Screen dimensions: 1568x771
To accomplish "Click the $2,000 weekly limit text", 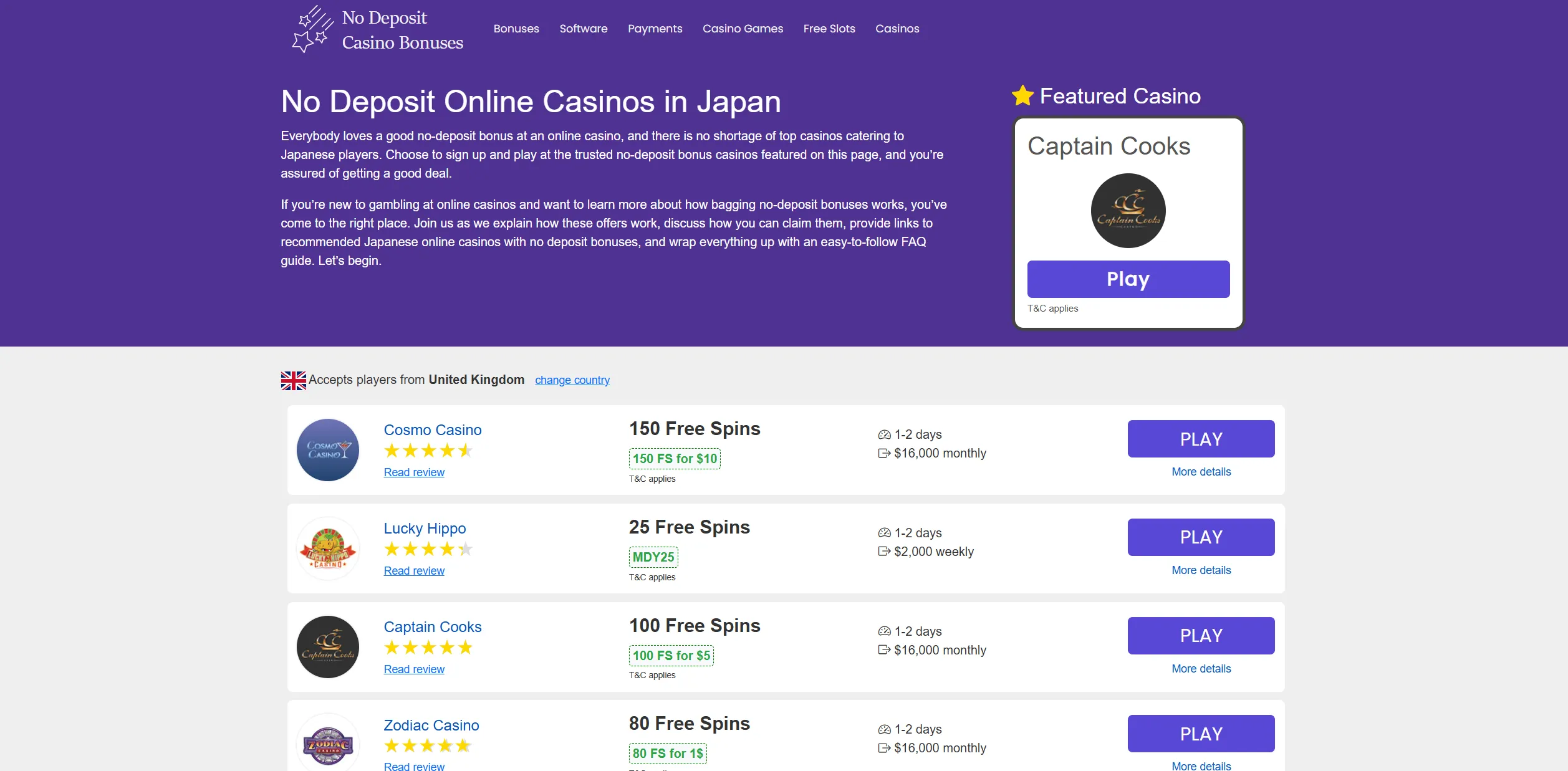I will (933, 552).
